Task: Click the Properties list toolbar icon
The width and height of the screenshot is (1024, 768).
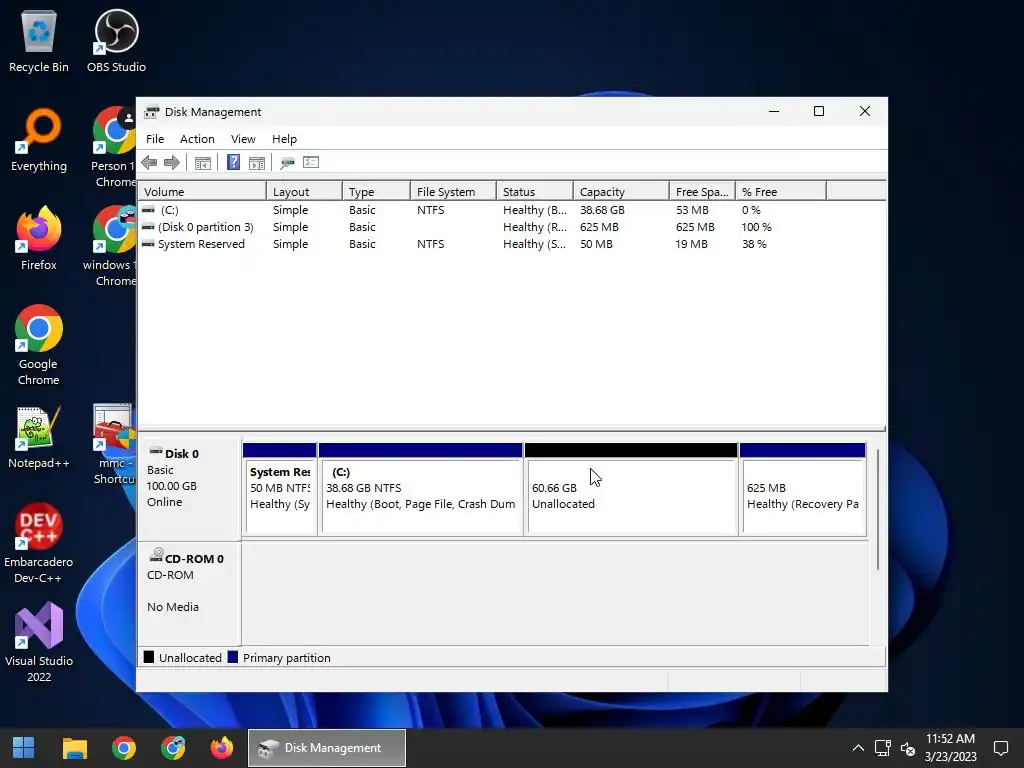Action: tap(311, 162)
